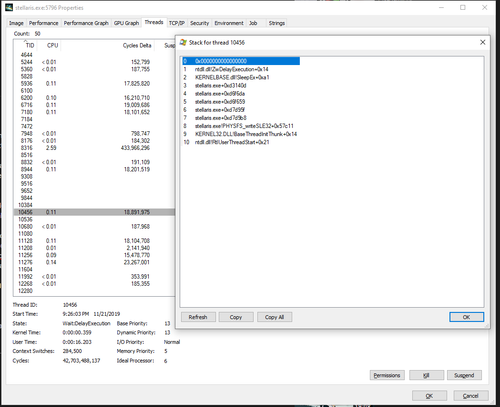Click the Copy button in stack dialog
Viewport: 500px width, 407px height.
coord(236,317)
